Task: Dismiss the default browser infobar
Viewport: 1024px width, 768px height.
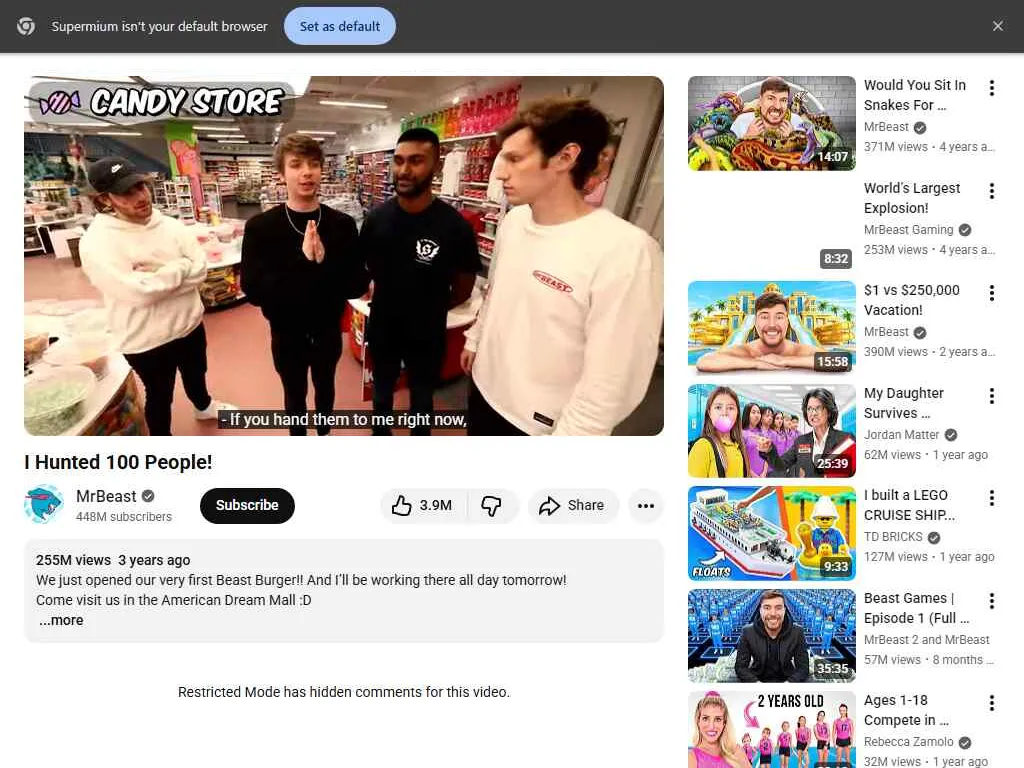Action: point(997,26)
